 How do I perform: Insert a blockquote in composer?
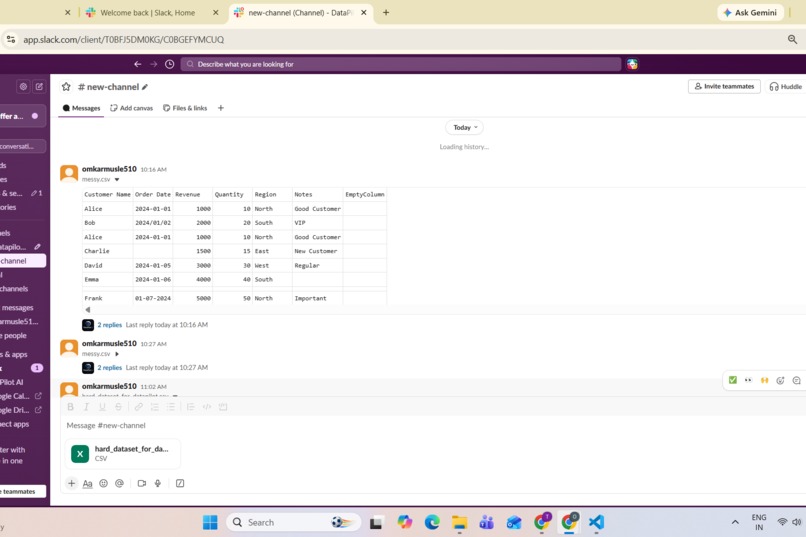tap(190, 407)
